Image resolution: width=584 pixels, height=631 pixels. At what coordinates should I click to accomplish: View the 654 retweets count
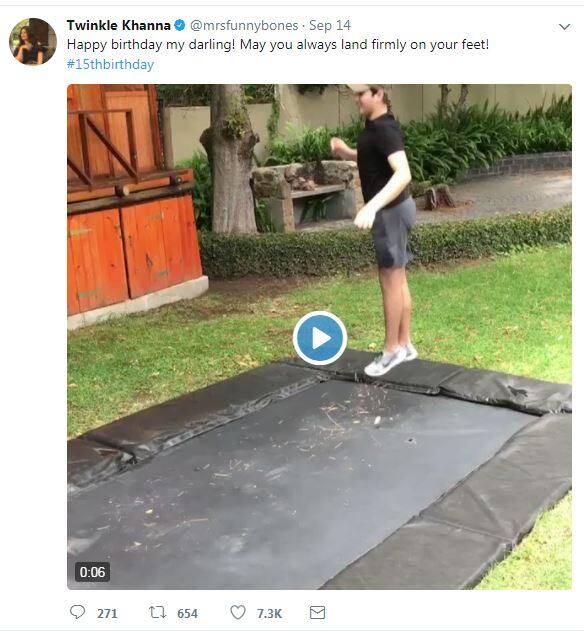point(187,613)
